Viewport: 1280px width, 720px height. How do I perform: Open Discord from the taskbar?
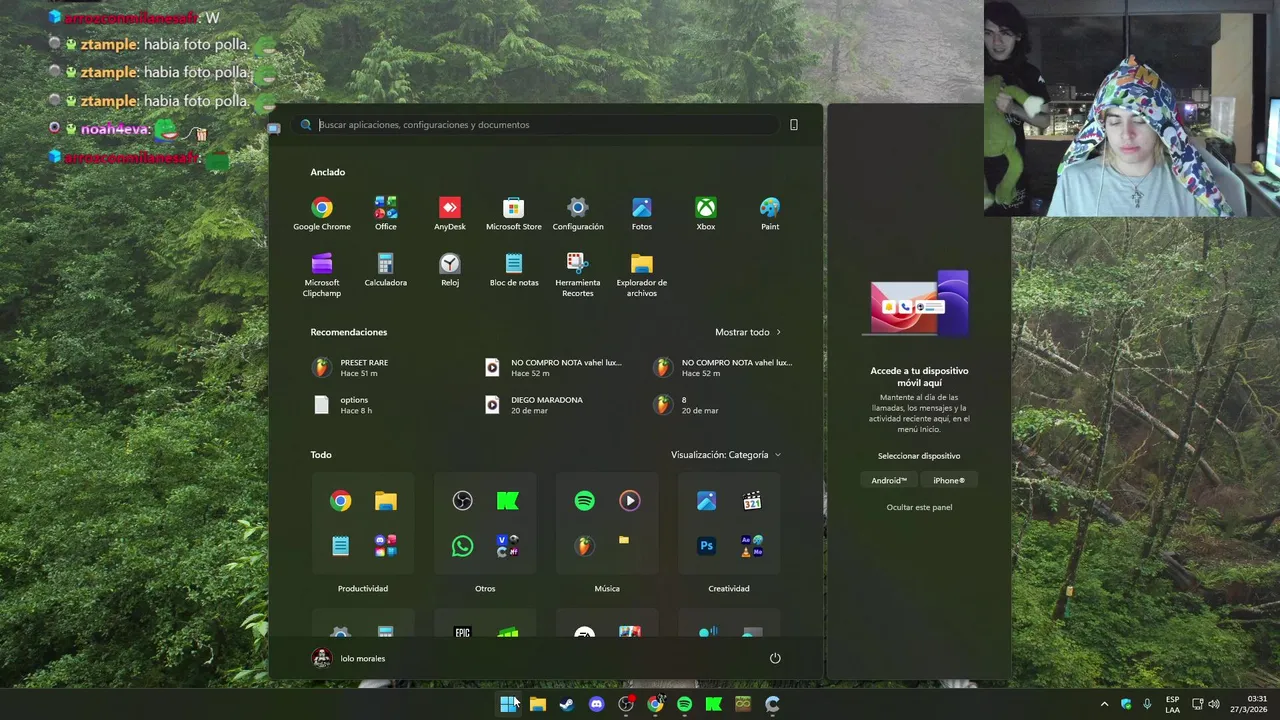pyautogui.click(x=597, y=704)
